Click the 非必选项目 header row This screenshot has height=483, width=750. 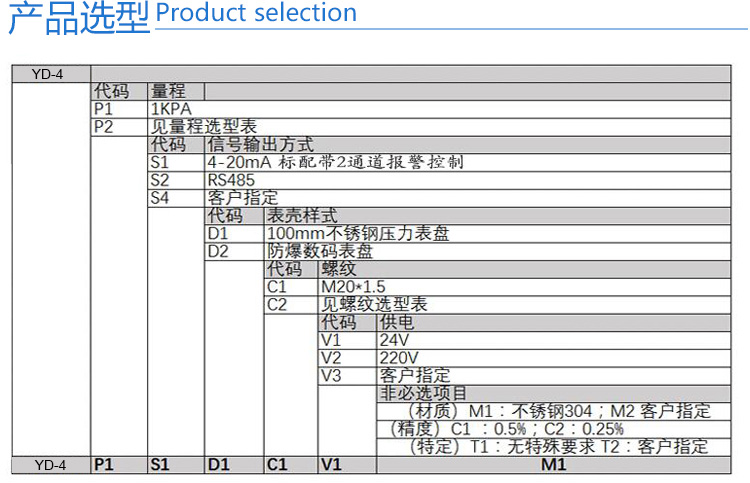pos(423,393)
